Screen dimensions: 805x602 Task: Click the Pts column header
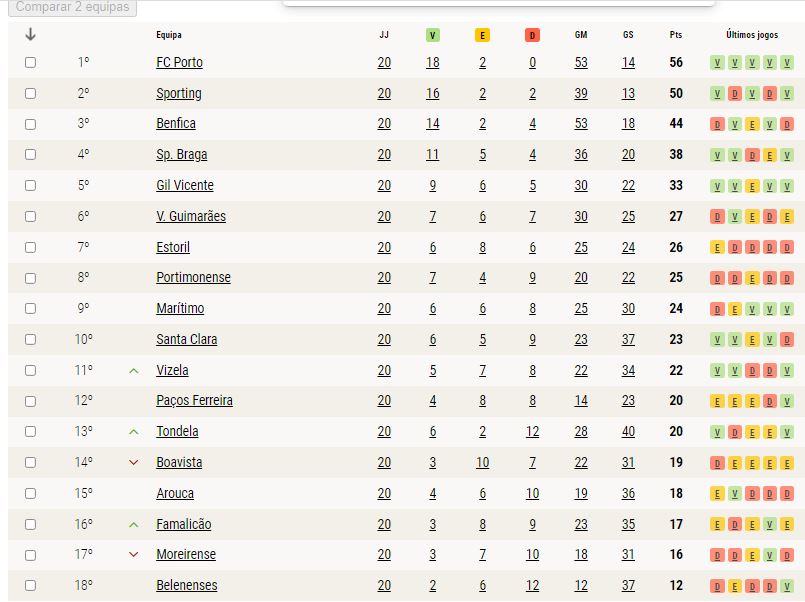point(676,34)
